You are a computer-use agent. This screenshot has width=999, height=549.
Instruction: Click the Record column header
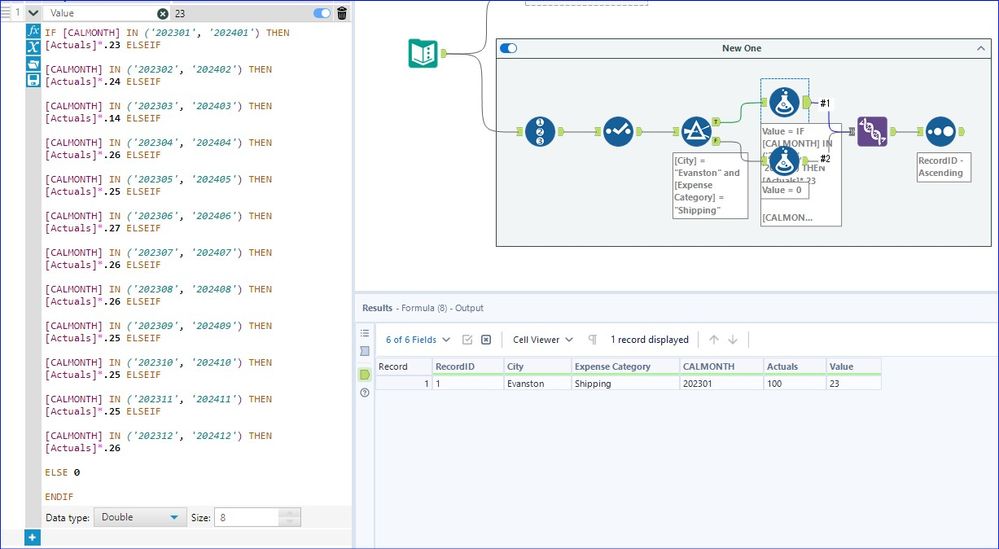(x=403, y=366)
